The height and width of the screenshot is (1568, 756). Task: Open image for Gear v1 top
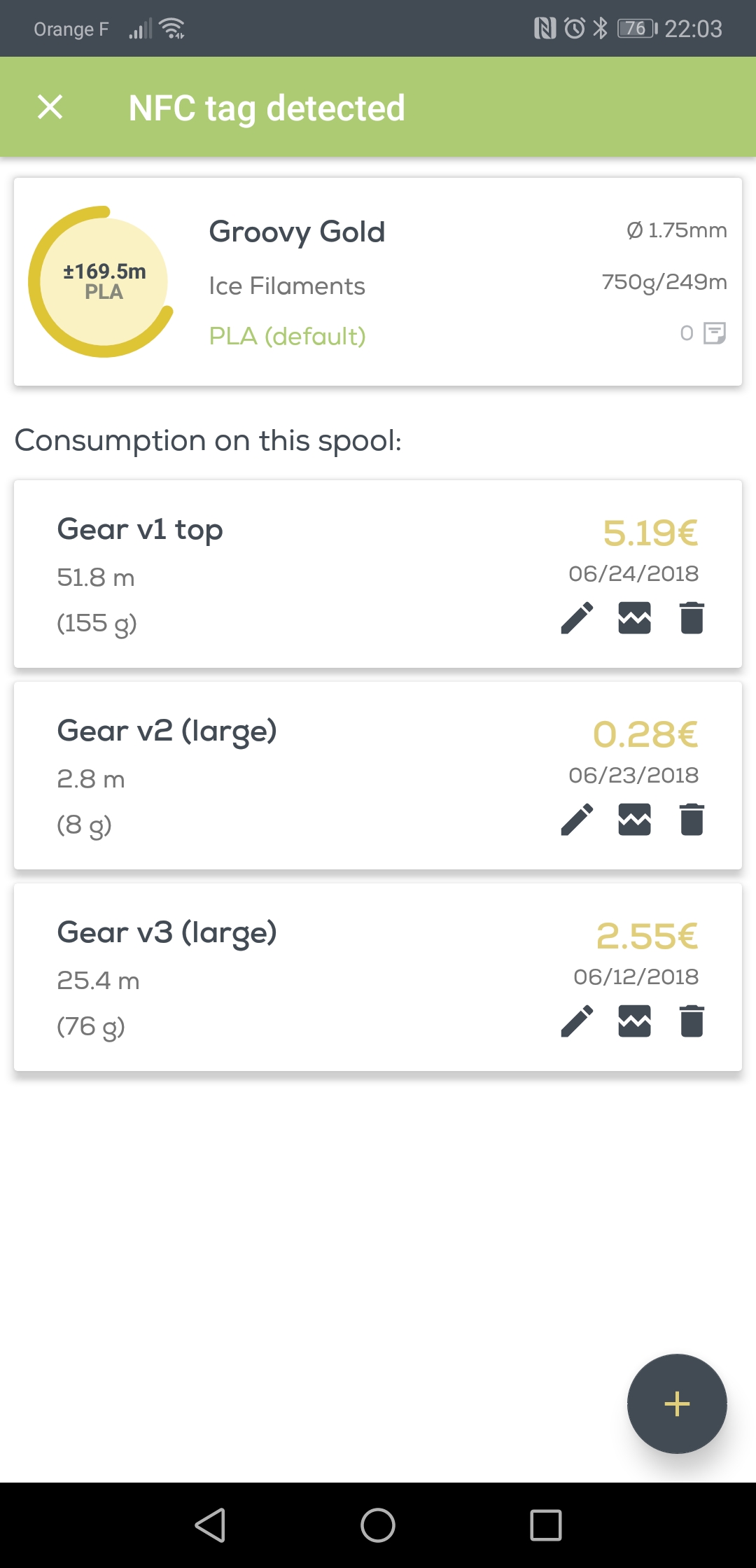click(634, 618)
